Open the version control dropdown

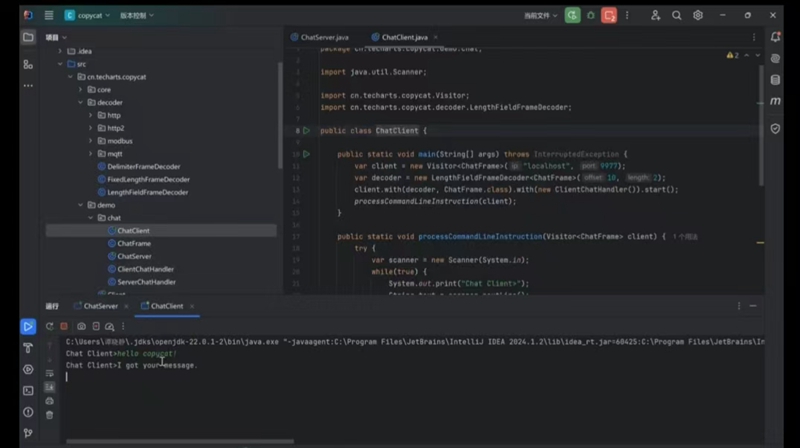click(136, 15)
